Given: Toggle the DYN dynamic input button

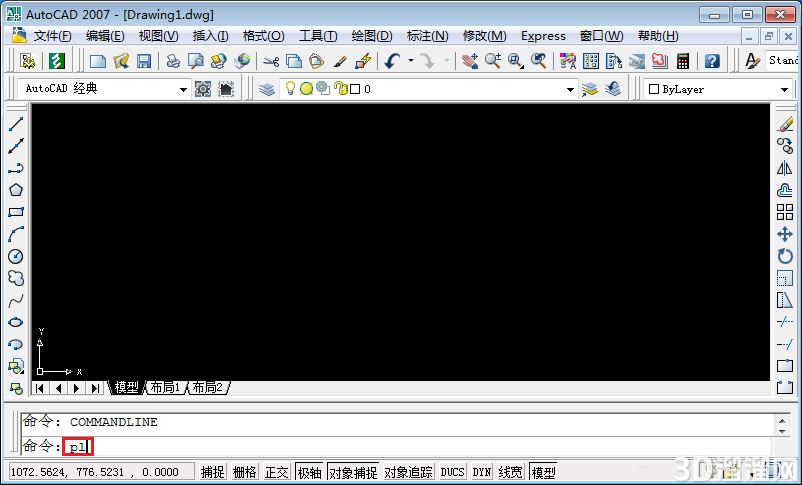Looking at the screenshot, I should click(481, 472).
